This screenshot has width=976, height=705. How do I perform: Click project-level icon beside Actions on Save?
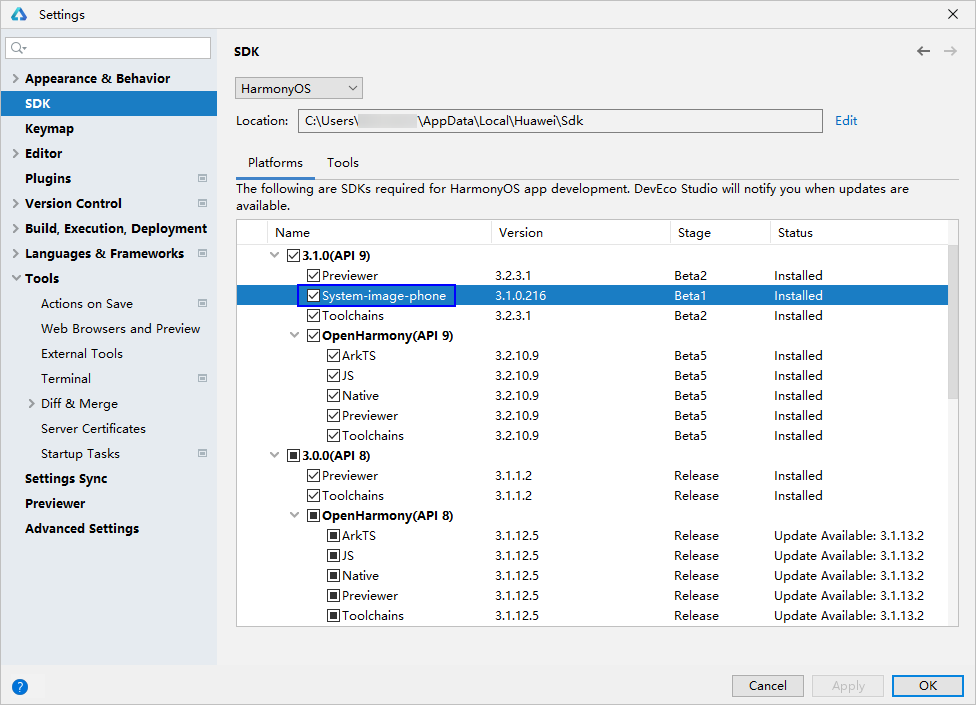202,304
